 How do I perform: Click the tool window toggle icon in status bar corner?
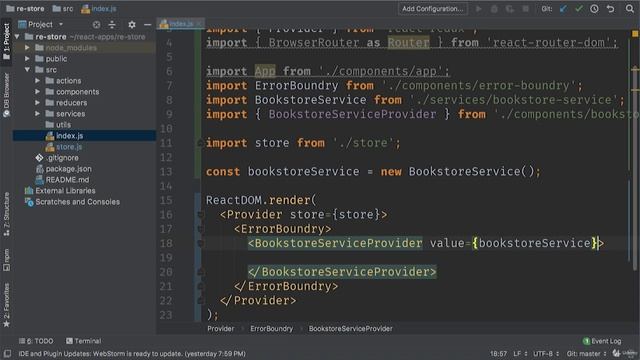coord(7,353)
